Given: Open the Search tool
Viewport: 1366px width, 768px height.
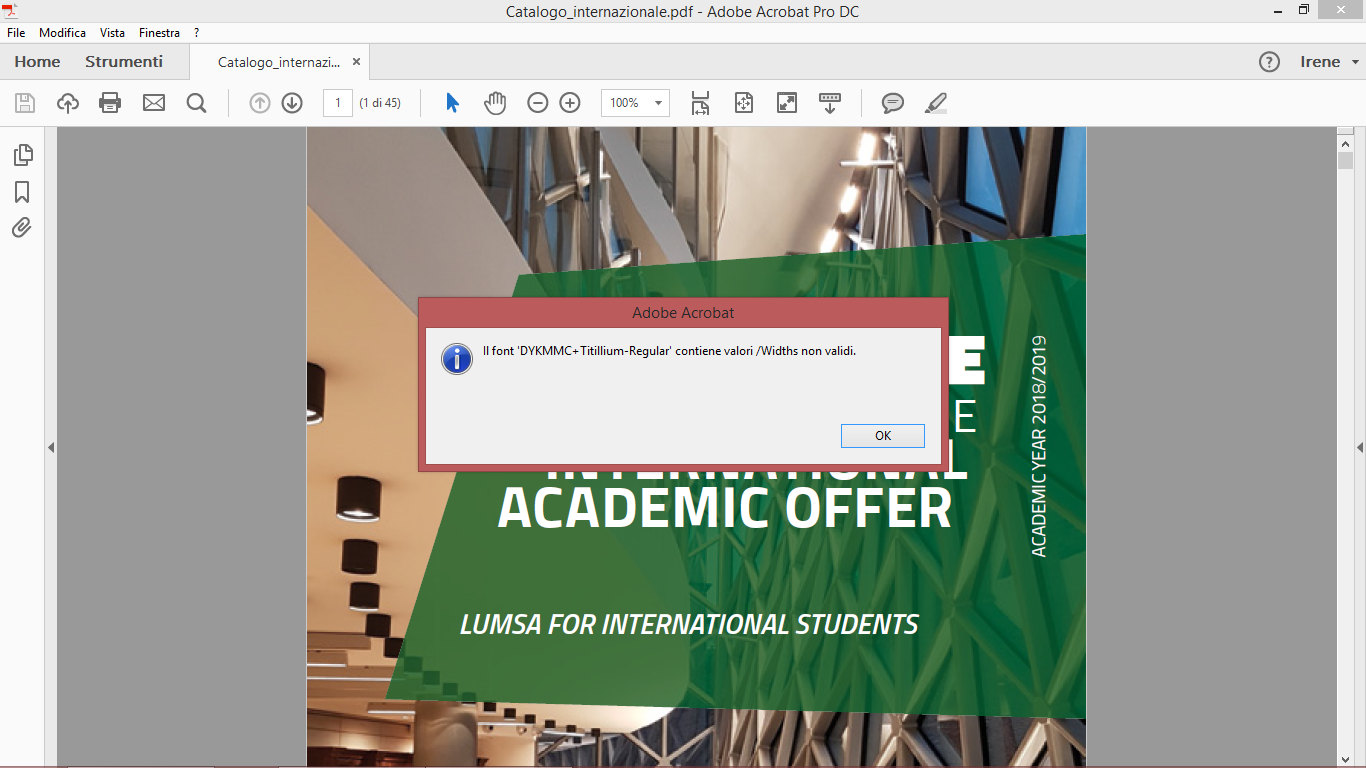Looking at the screenshot, I should click(196, 103).
